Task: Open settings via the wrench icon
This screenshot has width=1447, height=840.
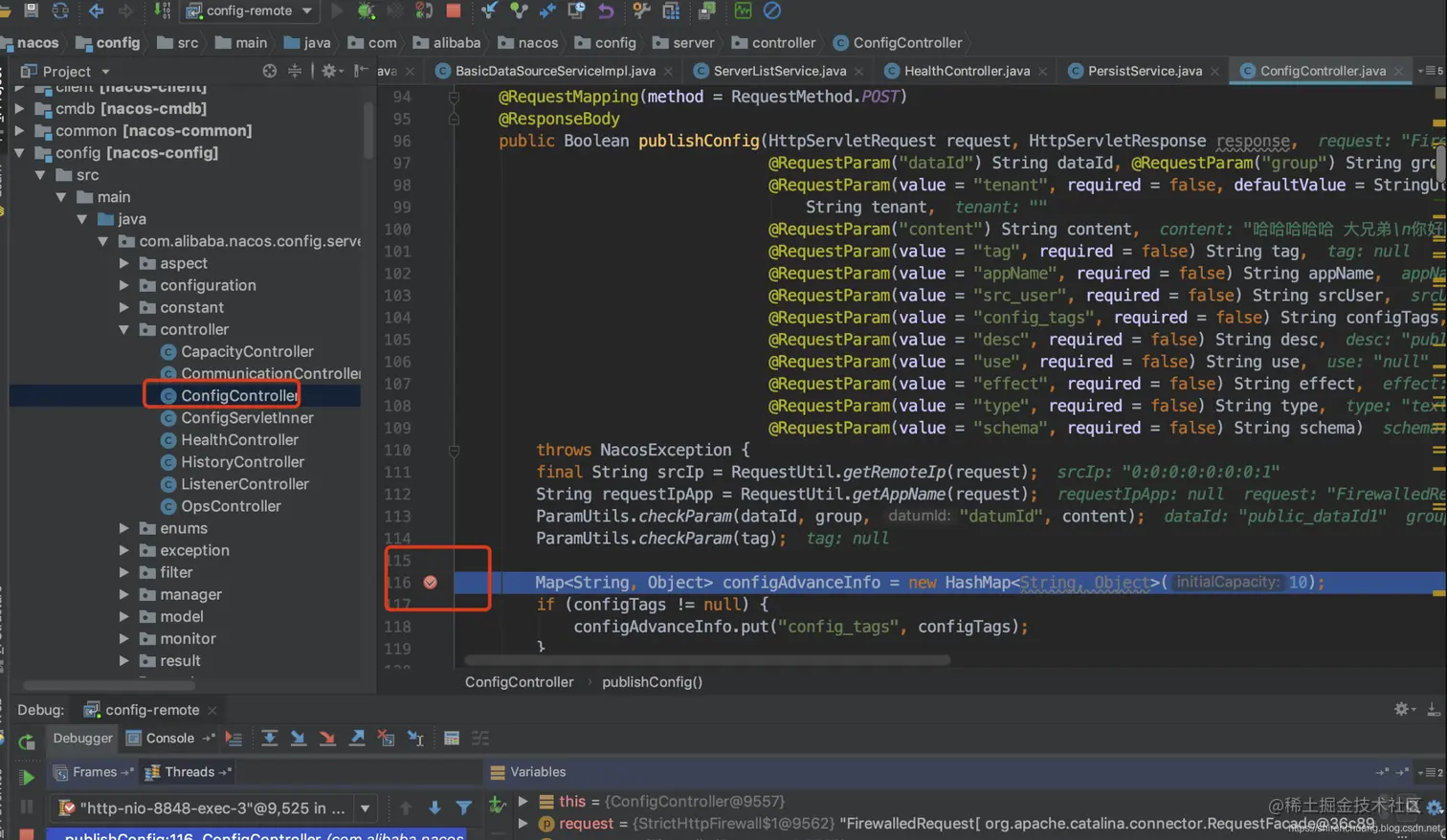Action: coord(641,11)
